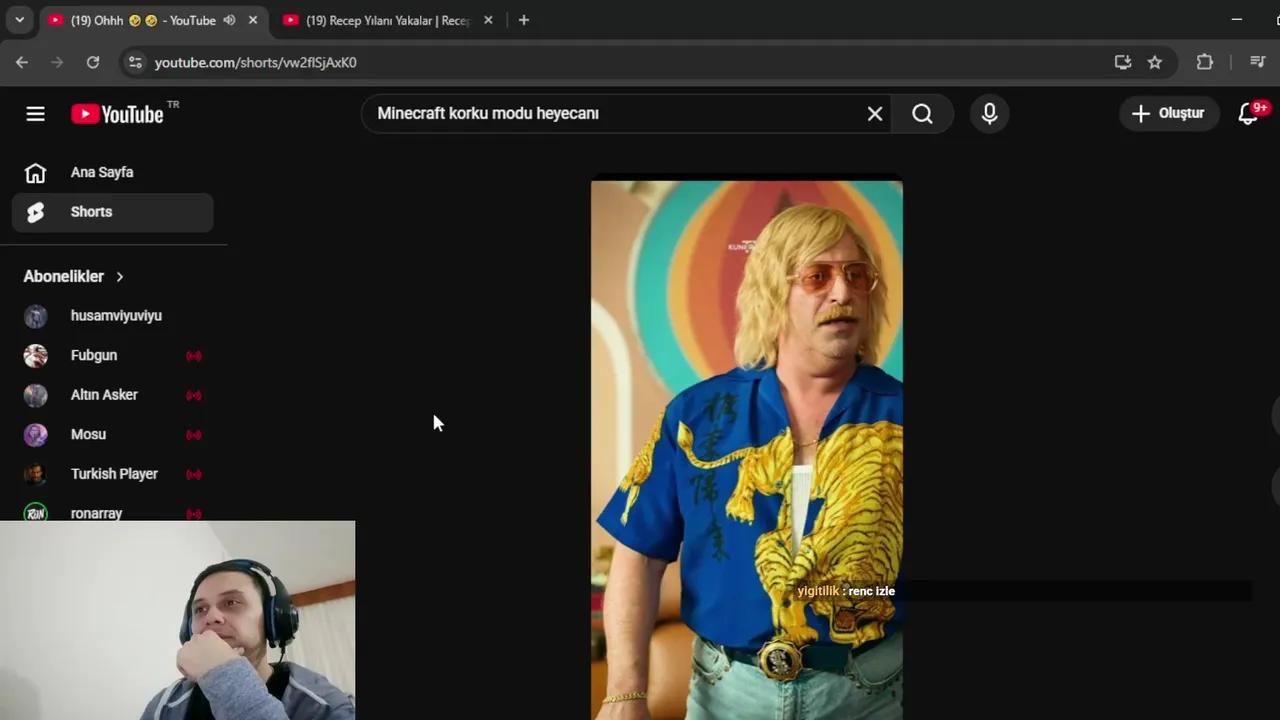Click the Fubgun channel avatar

(35, 356)
